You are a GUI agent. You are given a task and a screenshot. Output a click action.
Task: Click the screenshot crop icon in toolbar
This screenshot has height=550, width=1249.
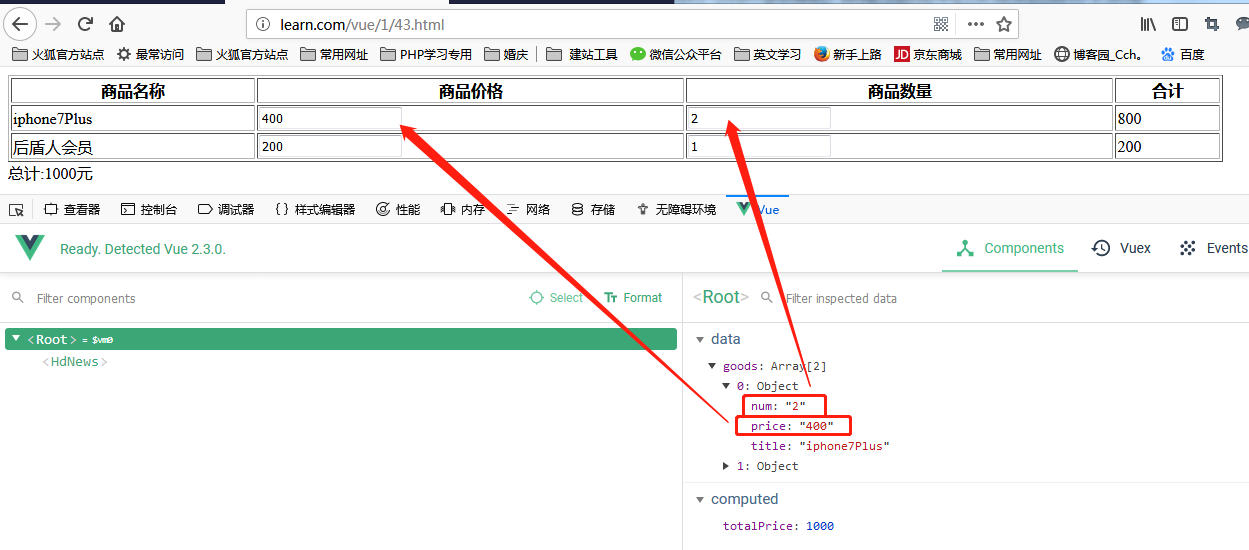(x=1211, y=24)
